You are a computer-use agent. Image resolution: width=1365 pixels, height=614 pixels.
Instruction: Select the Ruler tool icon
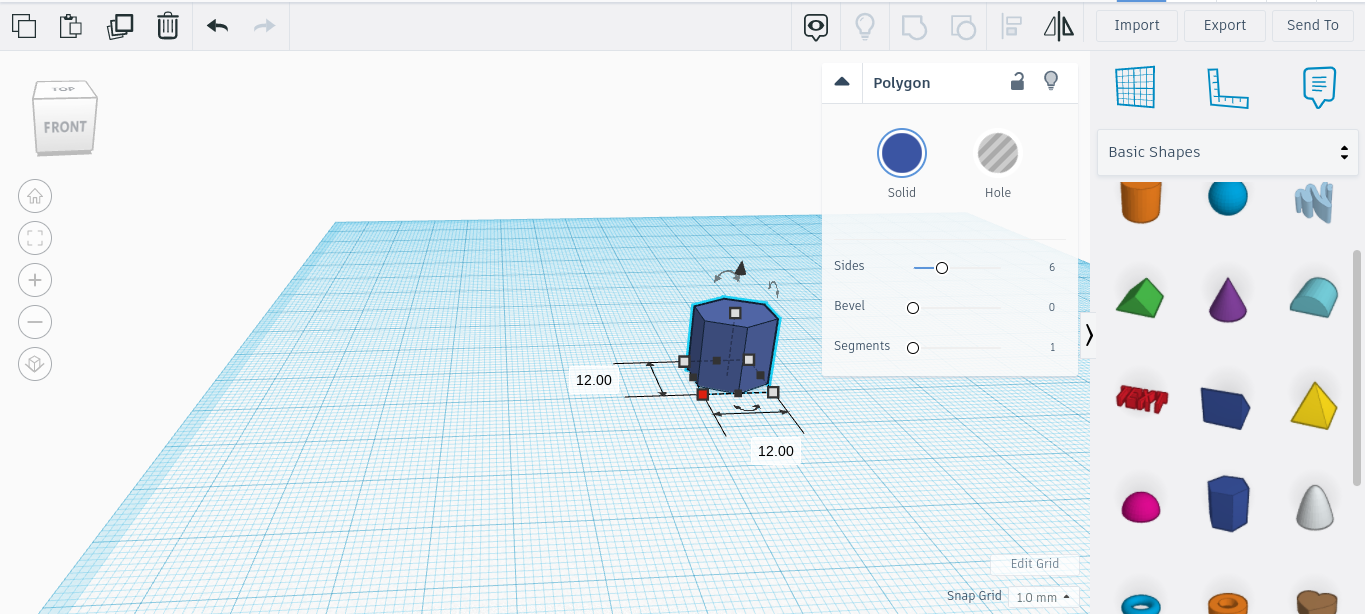pos(1228,87)
